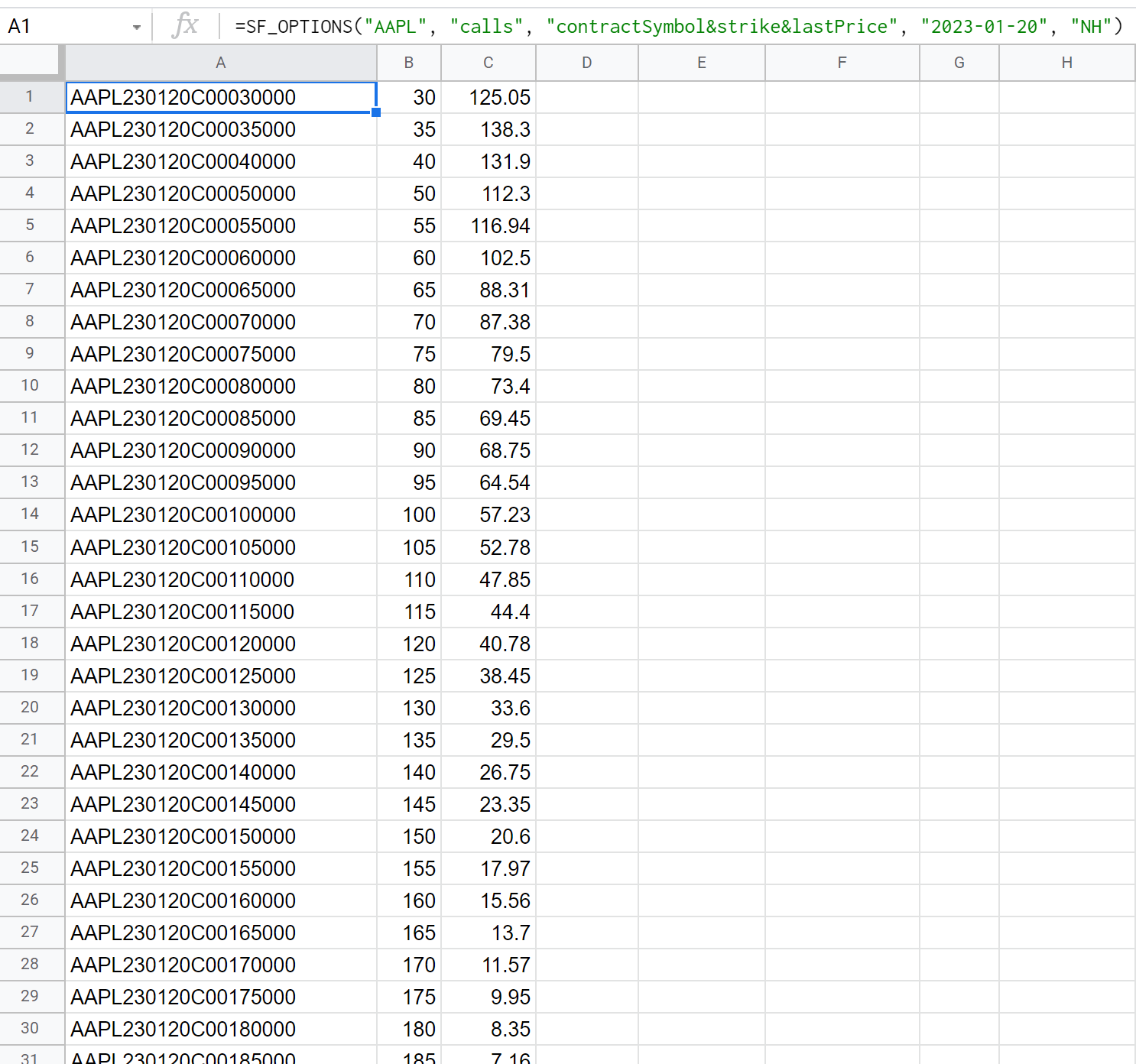Image resolution: width=1136 pixels, height=1064 pixels.
Task: Click the fx function icon
Action: click(x=186, y=25)
